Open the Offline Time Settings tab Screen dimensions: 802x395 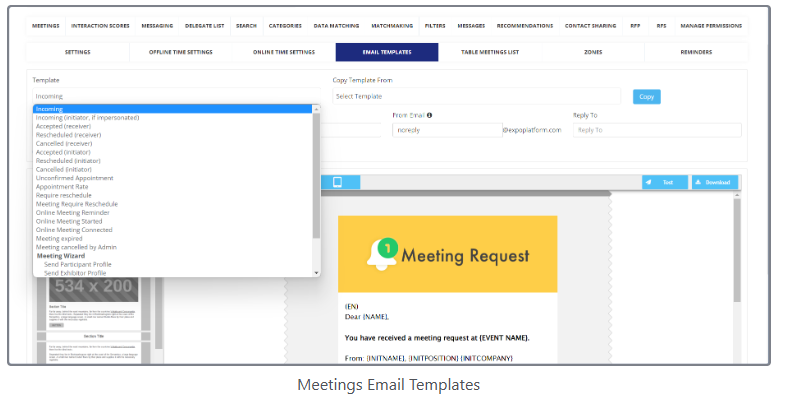pos(181,52)
